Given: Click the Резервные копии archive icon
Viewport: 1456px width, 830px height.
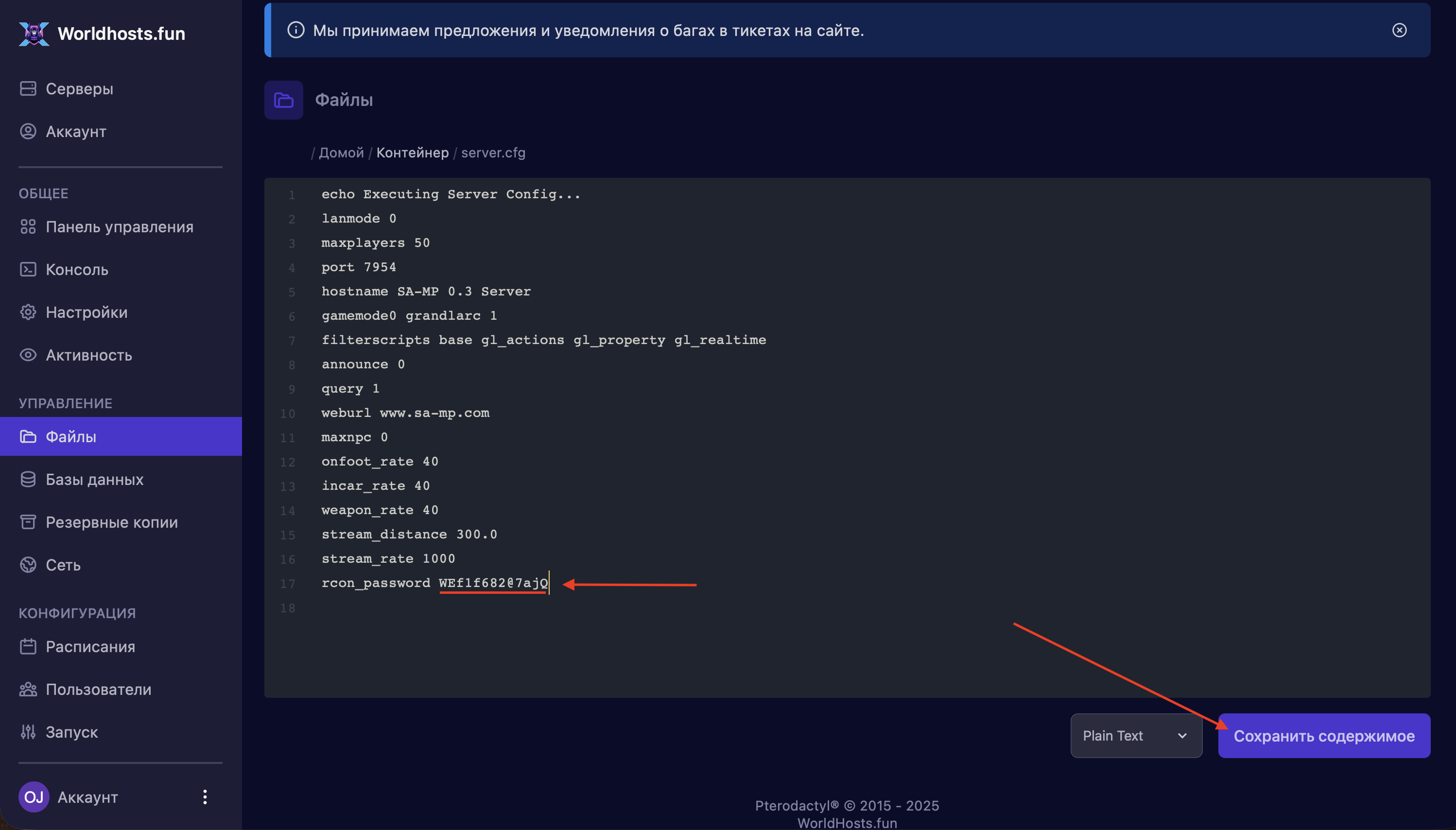Looking at the screenshot, I should (28, 521).
